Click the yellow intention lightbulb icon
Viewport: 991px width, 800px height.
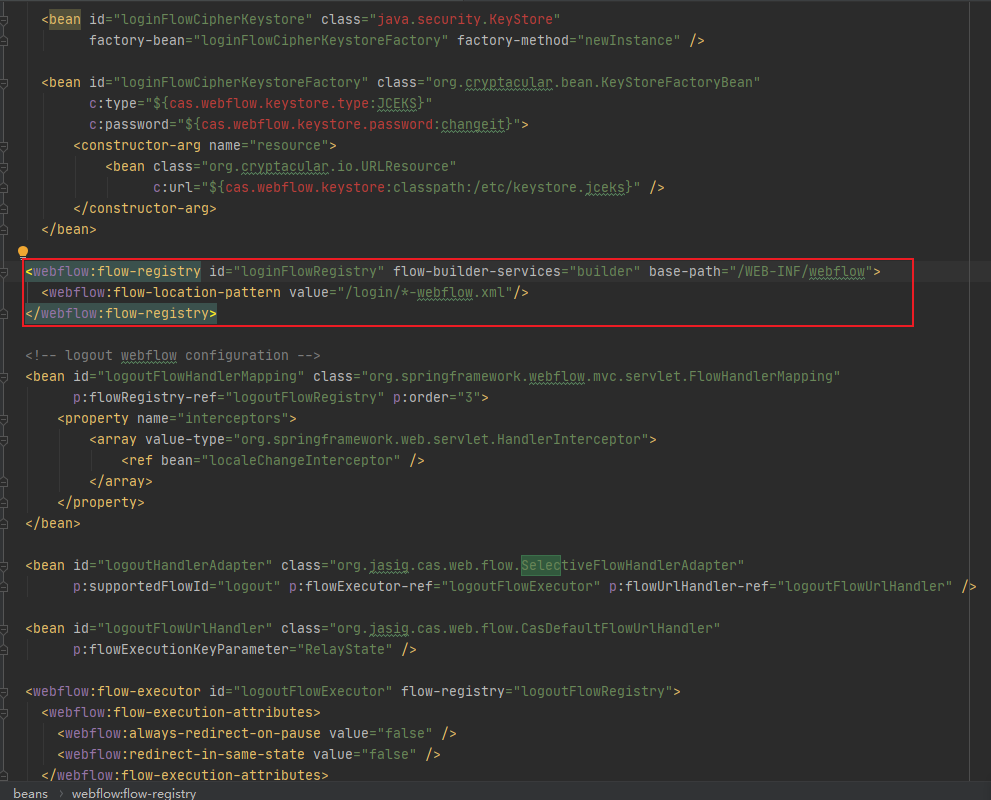23,252
